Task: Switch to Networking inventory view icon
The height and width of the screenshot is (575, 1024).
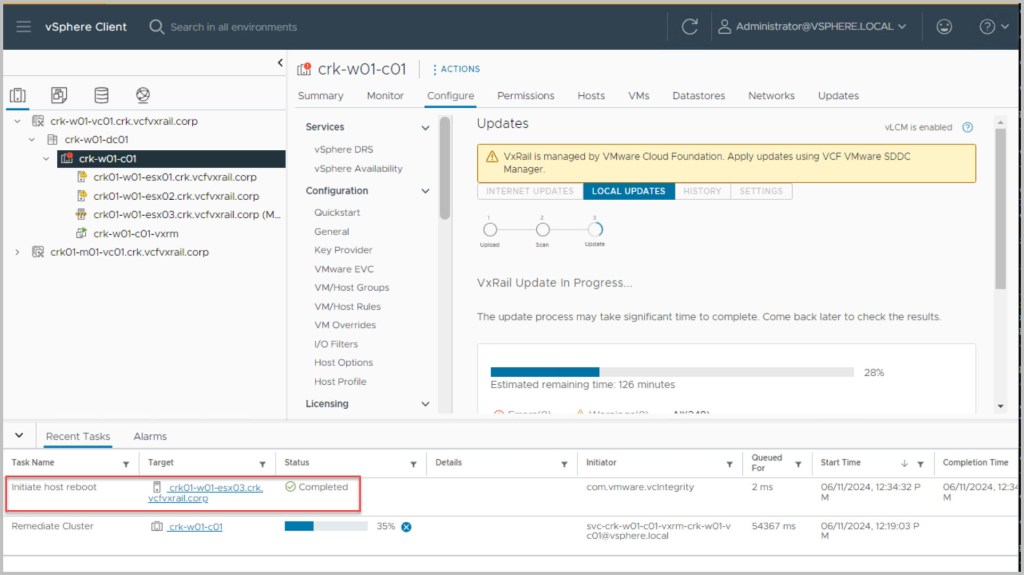Action: pyautogui.click(x=143, y=95)
